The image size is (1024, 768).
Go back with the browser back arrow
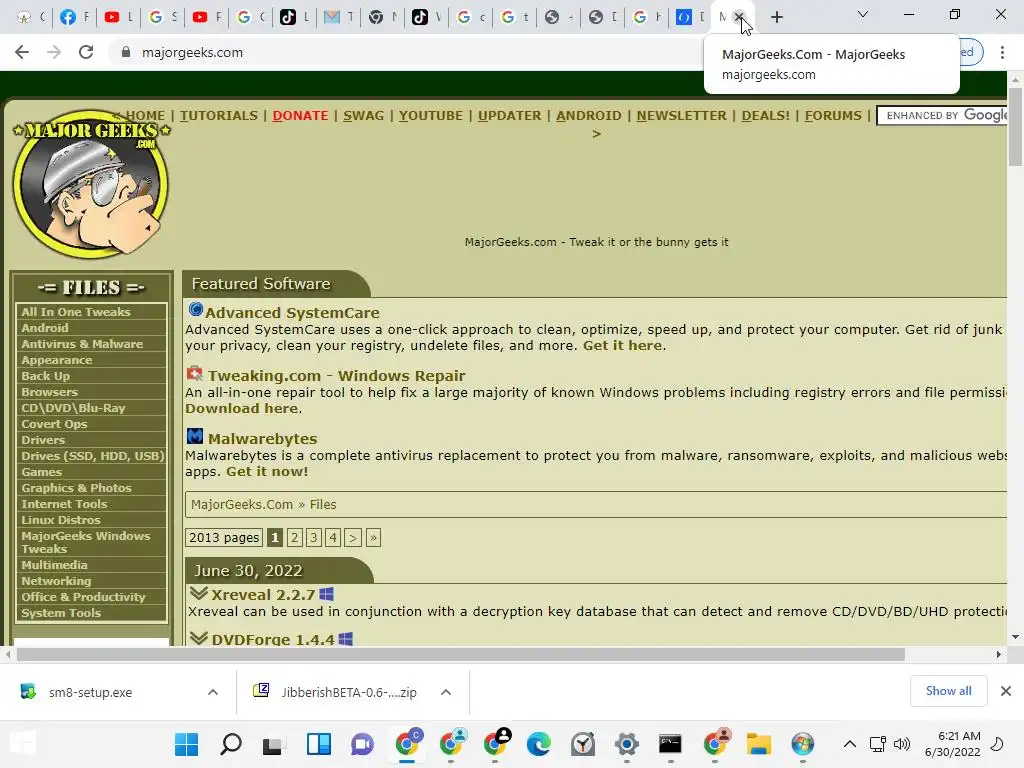point(22,52)
